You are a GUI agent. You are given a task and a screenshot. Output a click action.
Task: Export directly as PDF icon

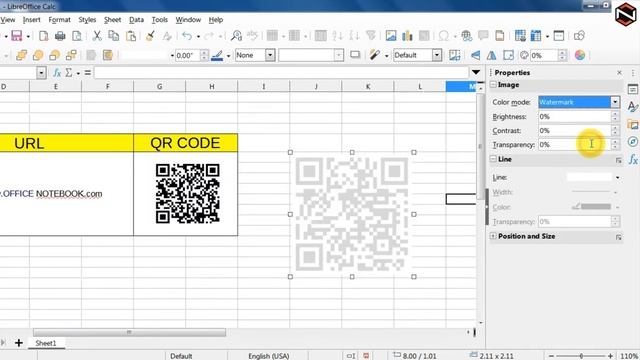point(43,36)
